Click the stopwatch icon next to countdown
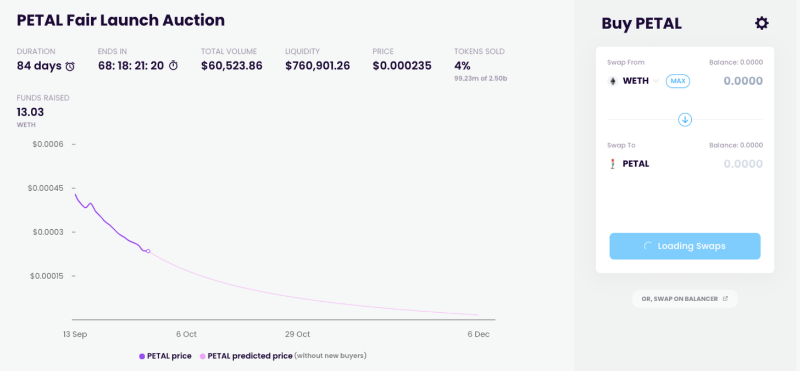Viewport: 800px width, 371px height. (173, 66)
